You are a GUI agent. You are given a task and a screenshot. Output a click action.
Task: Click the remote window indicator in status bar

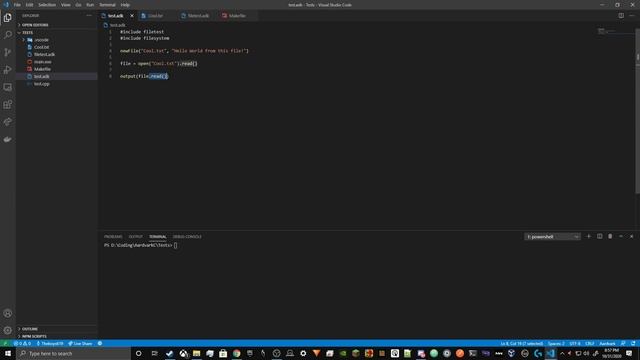click(x=5, y=344)
